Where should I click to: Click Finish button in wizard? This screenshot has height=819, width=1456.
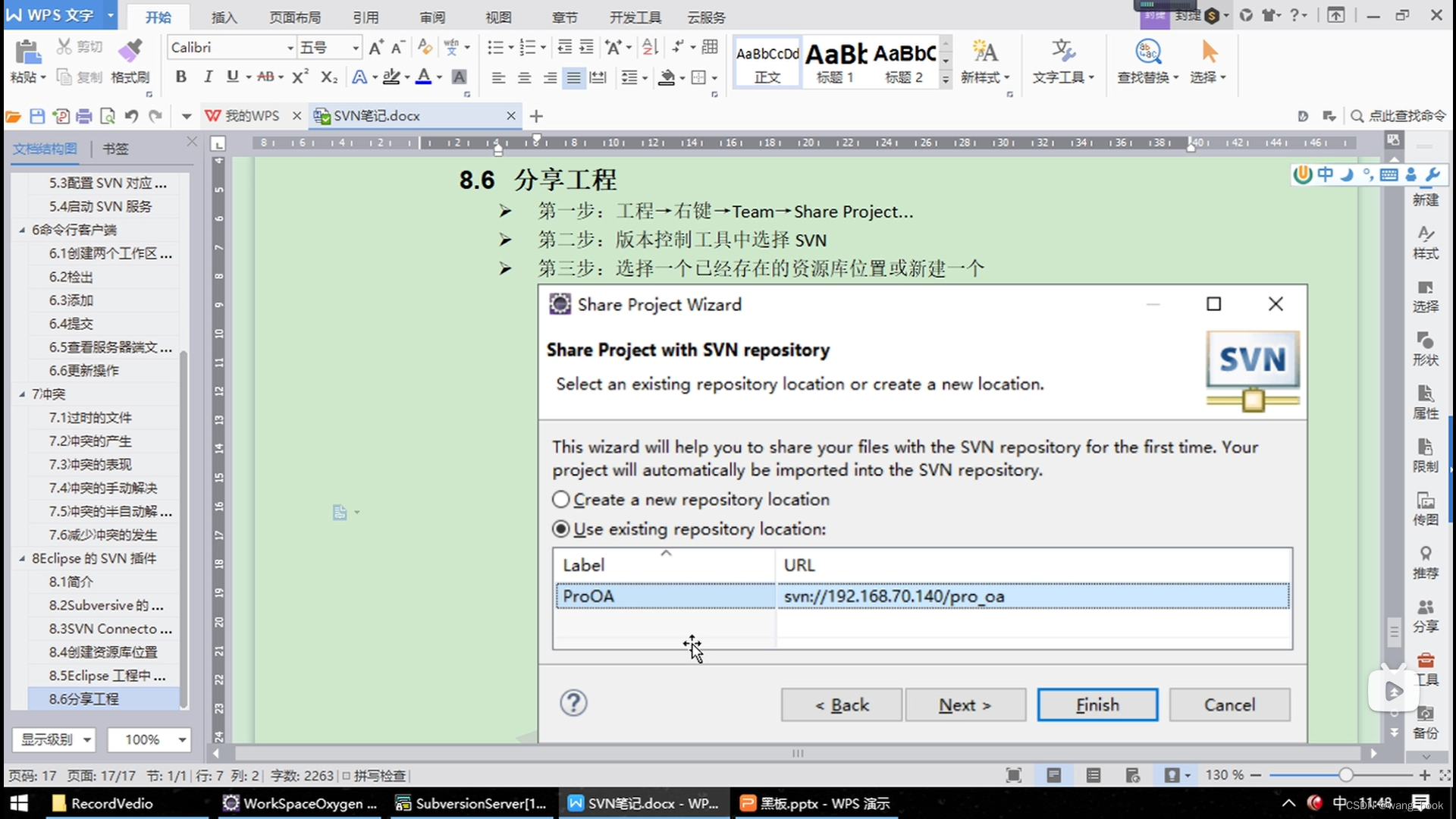(x=1097, y=704)
